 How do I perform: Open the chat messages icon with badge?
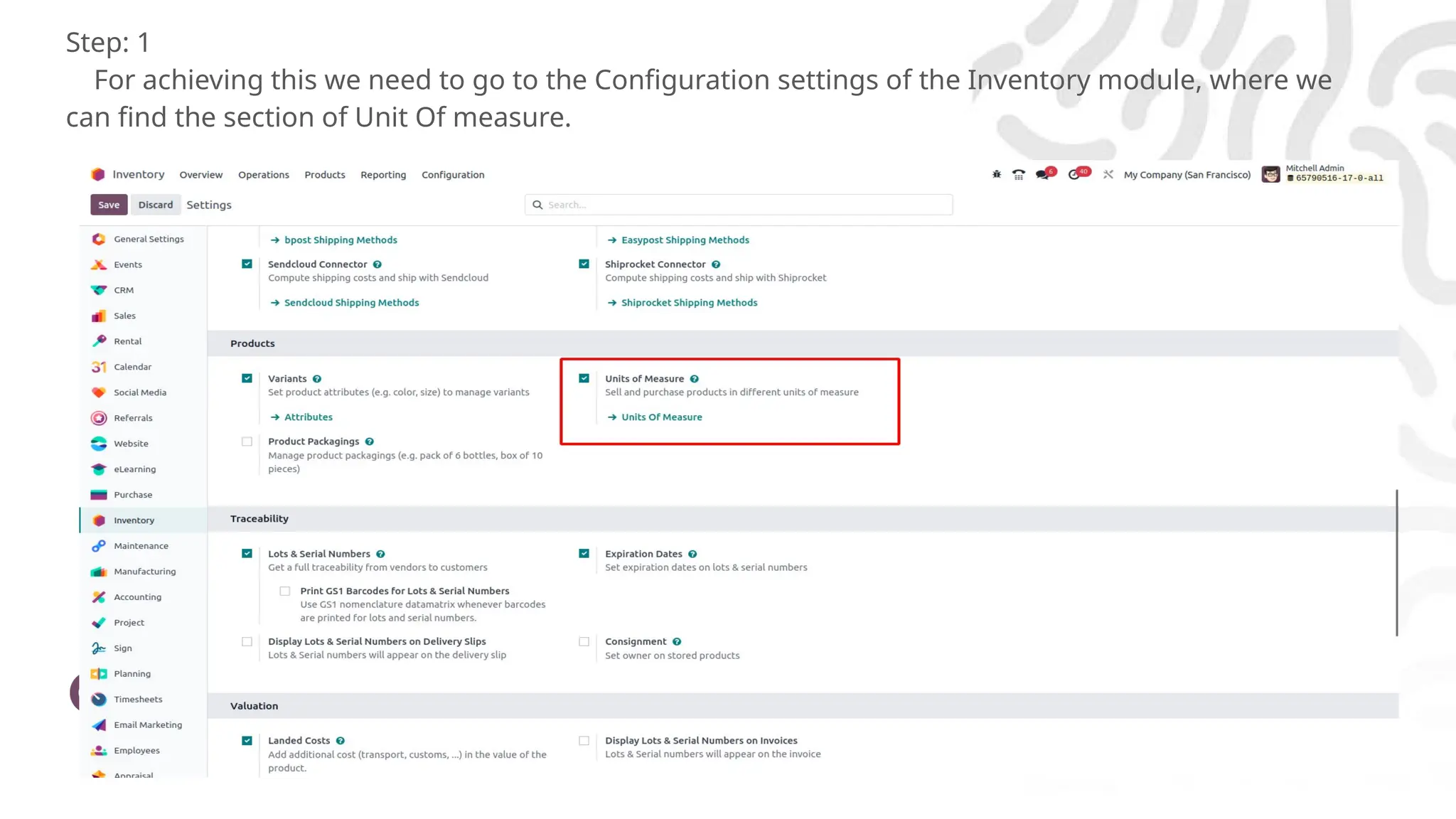(1043, 174)
